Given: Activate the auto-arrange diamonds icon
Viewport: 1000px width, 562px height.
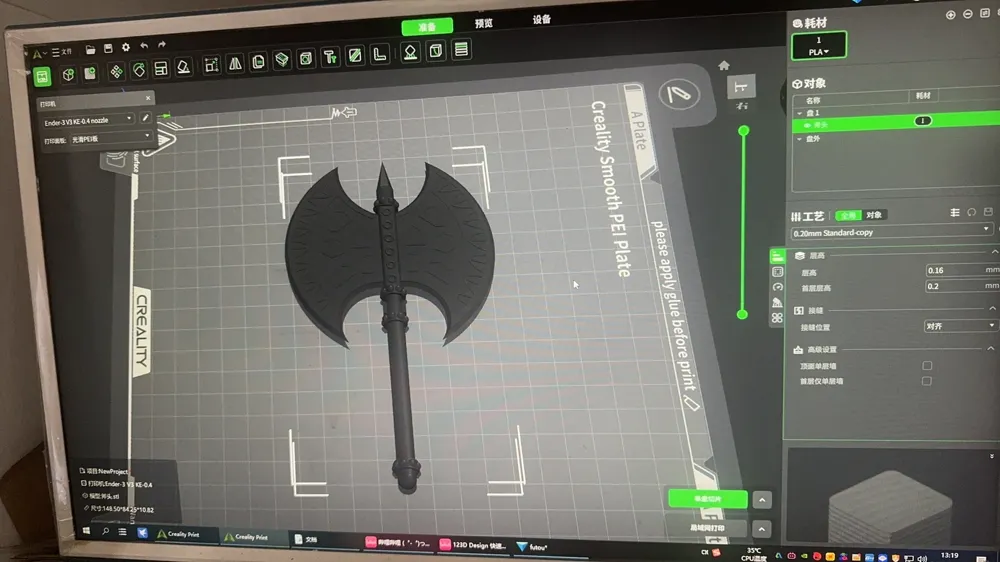Looking at the screenshot, I should 116,71.
